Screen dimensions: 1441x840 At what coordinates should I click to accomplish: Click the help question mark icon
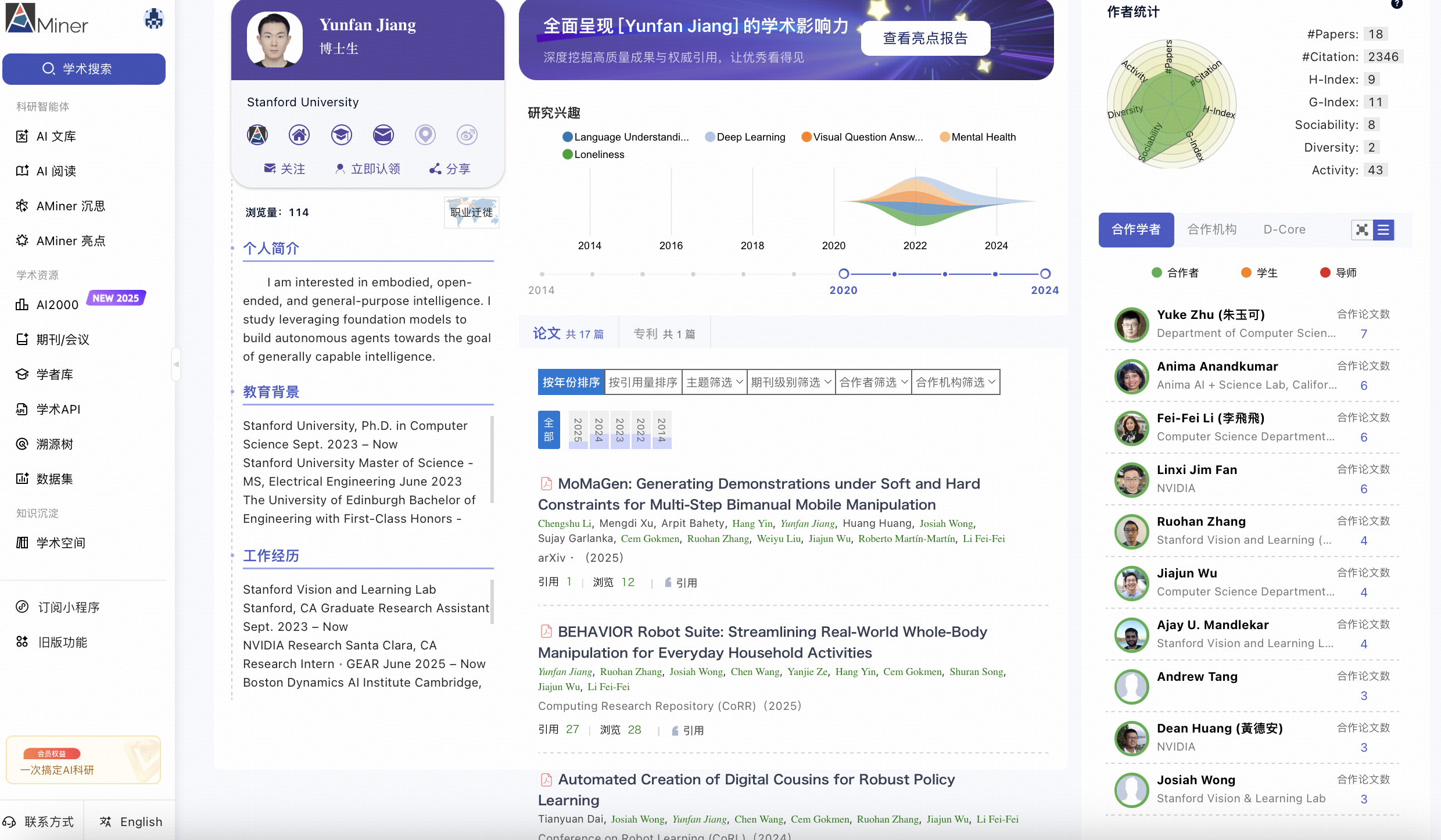[x=1397, y=4]
